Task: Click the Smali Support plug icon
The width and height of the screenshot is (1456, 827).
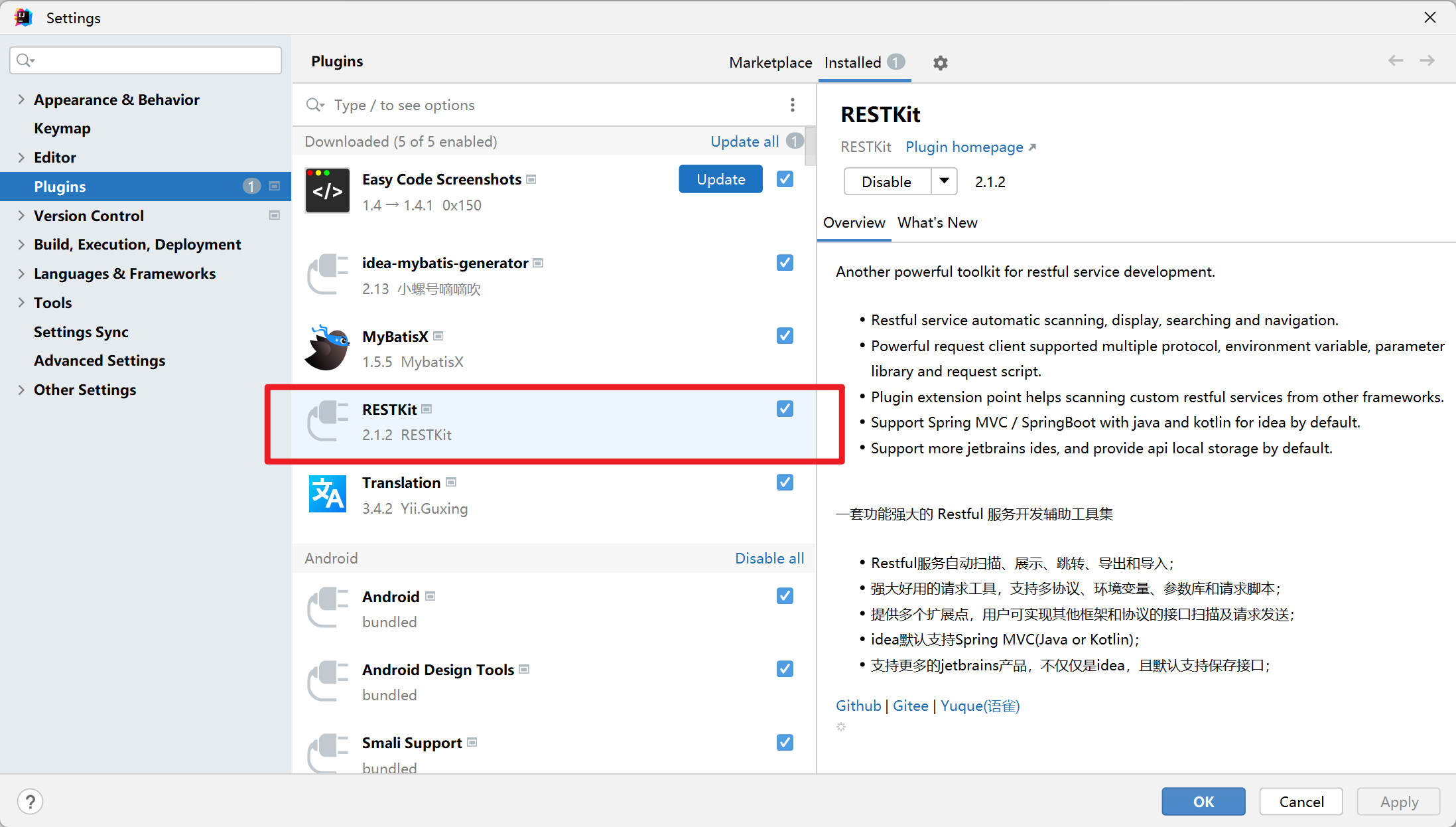Action: [x=327, y=753]
